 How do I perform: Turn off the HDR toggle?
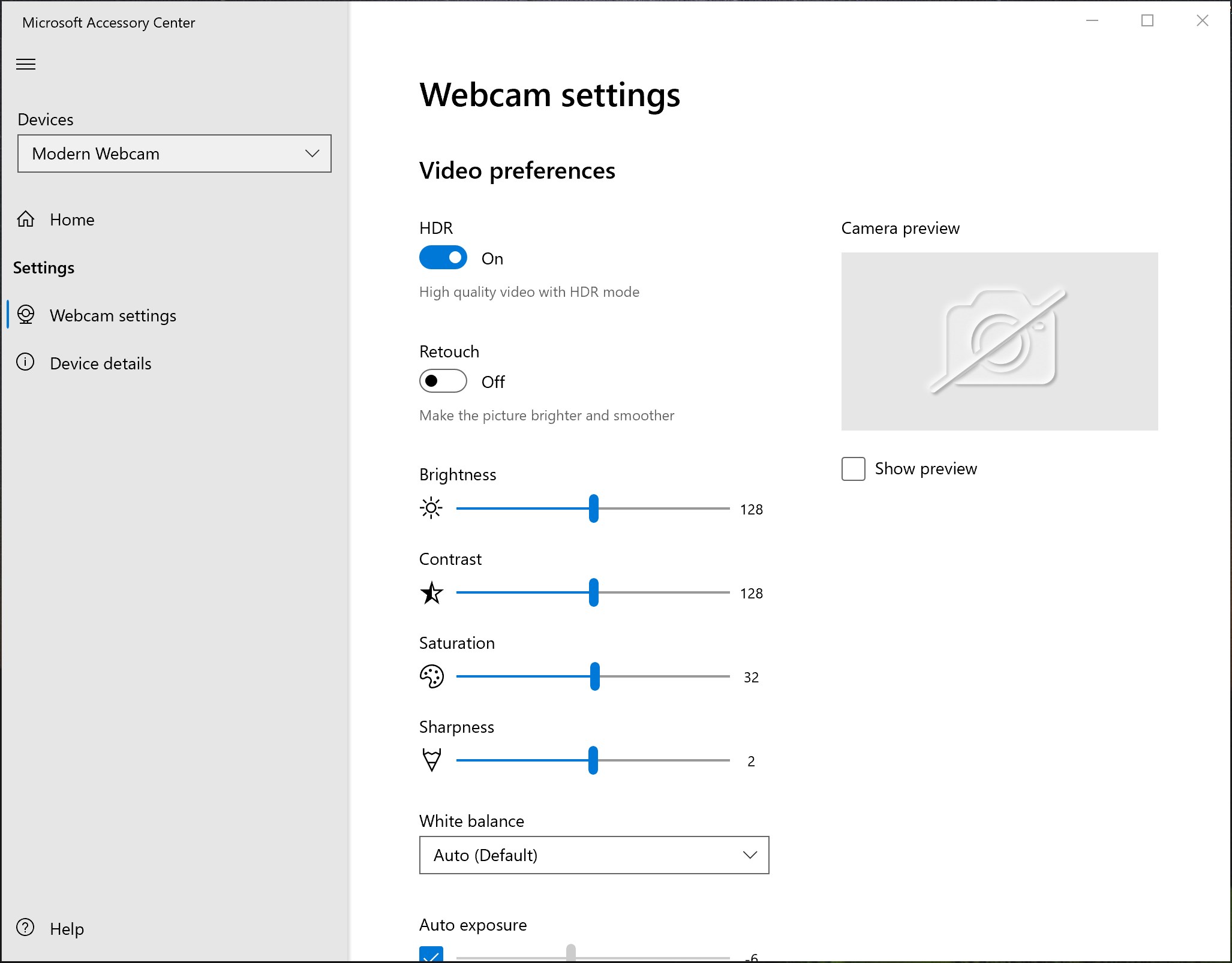[x=443, y=257]
